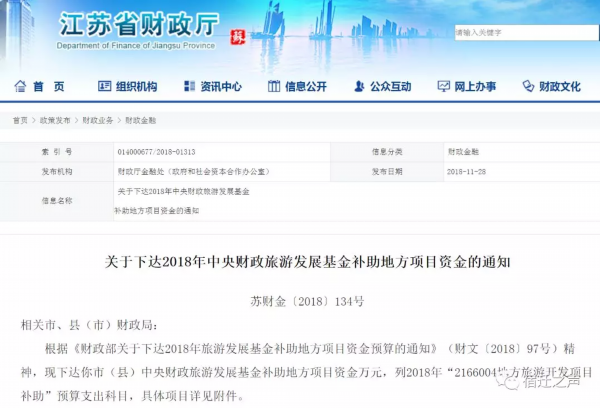Open the 首页 home menu item
This screenshot has height=408, width=600.
(x=48, y=87)
